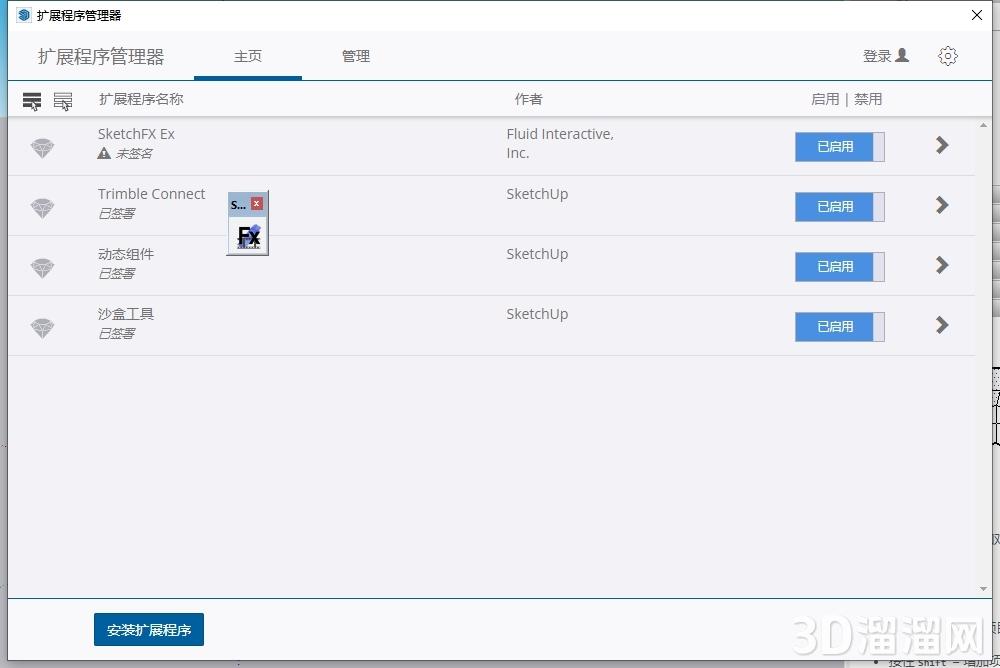Click 已签署 under 沙盒工具

(117, 334)
